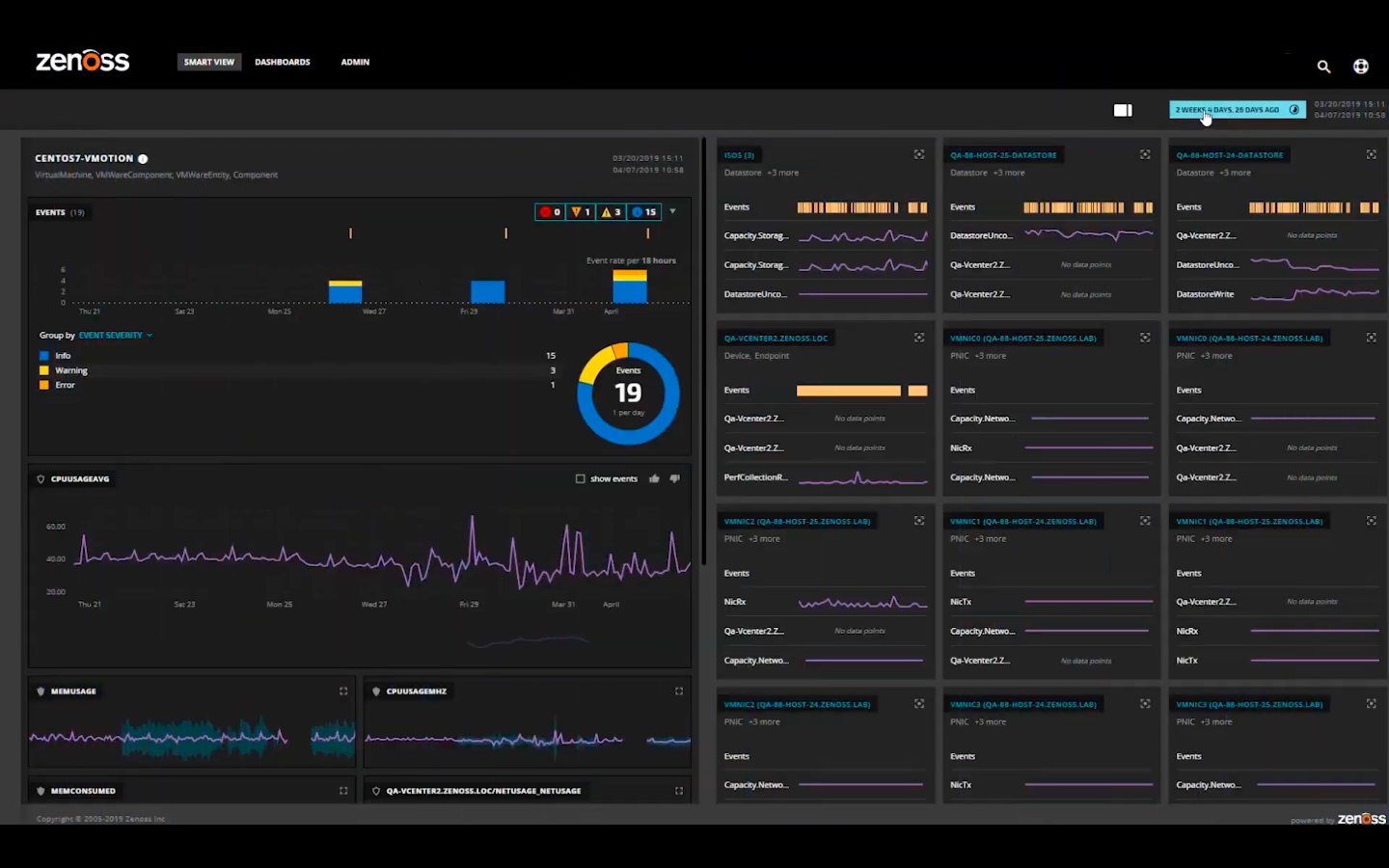1389x868 pixels.
Task: Click the layout view icon left of timeline selector
Action: [1123, 109]
